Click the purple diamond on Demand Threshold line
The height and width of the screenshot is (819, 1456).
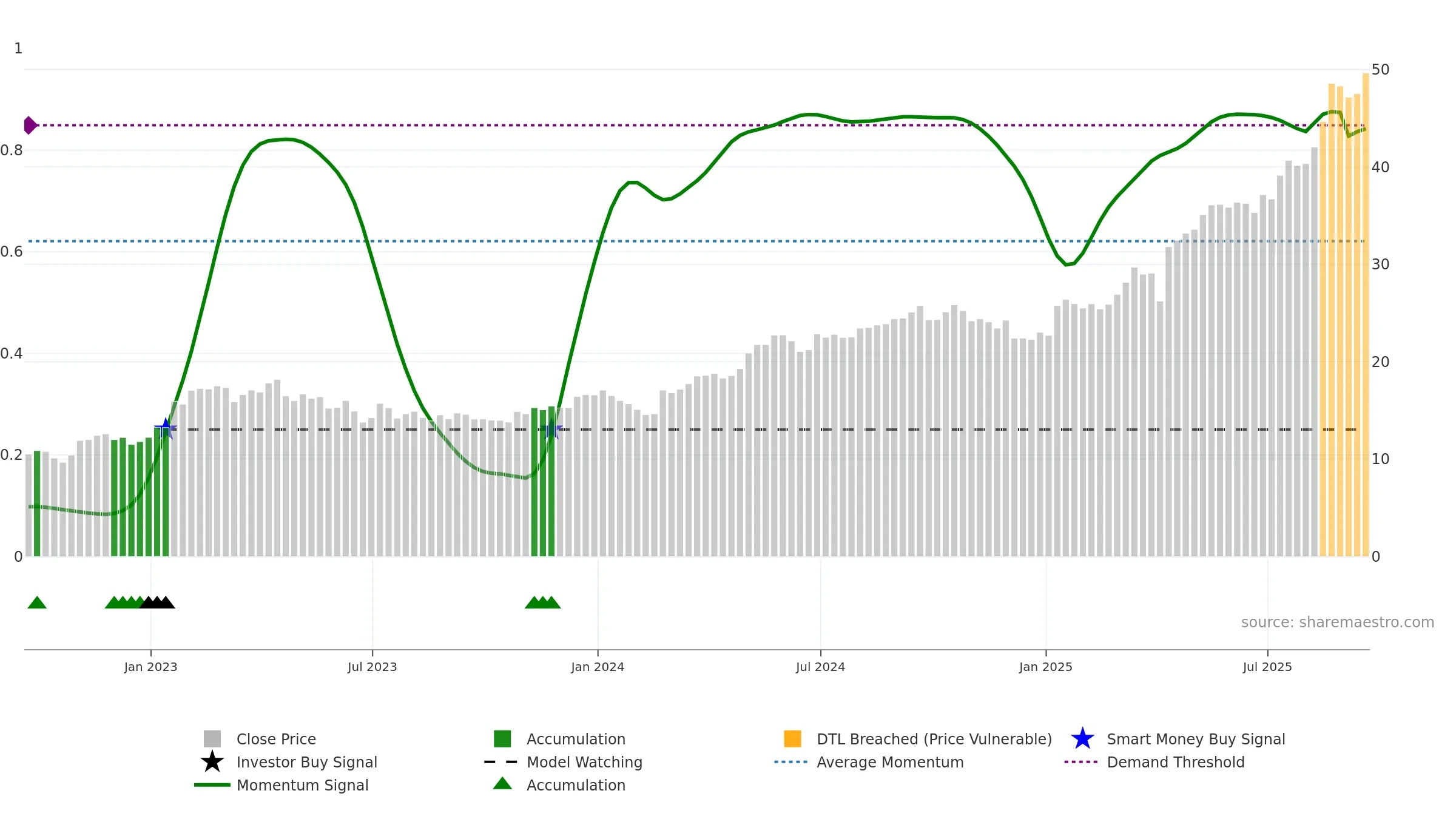(30, 126)
